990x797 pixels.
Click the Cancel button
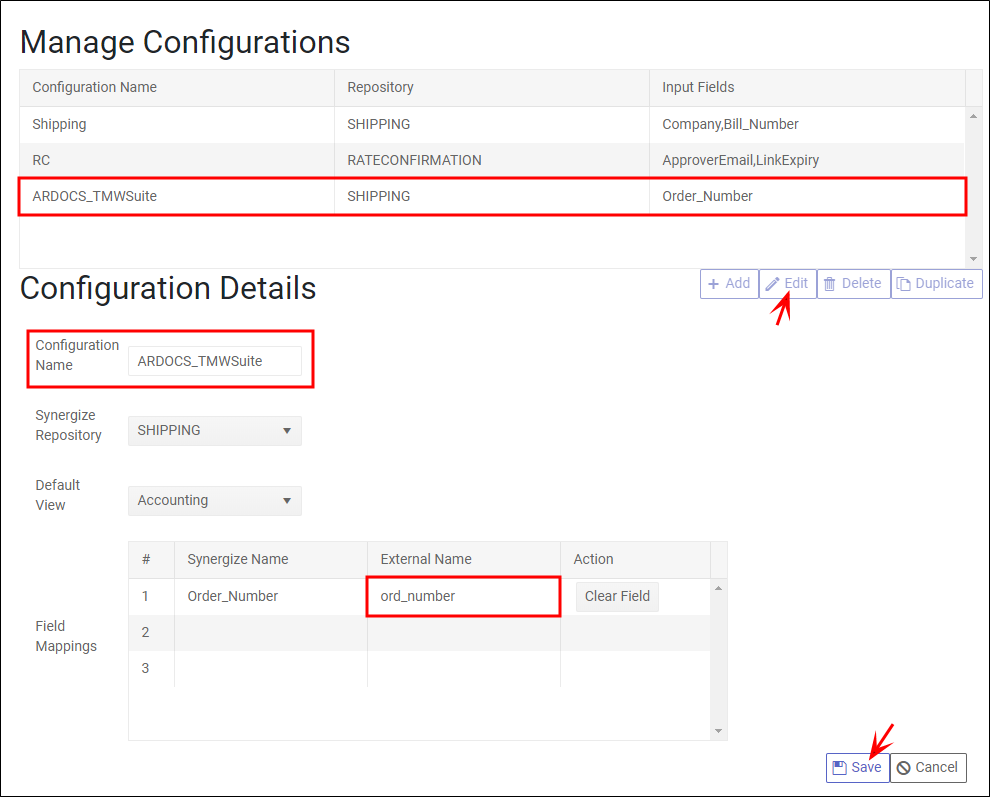pyautogui.click(x=927, y=767)
